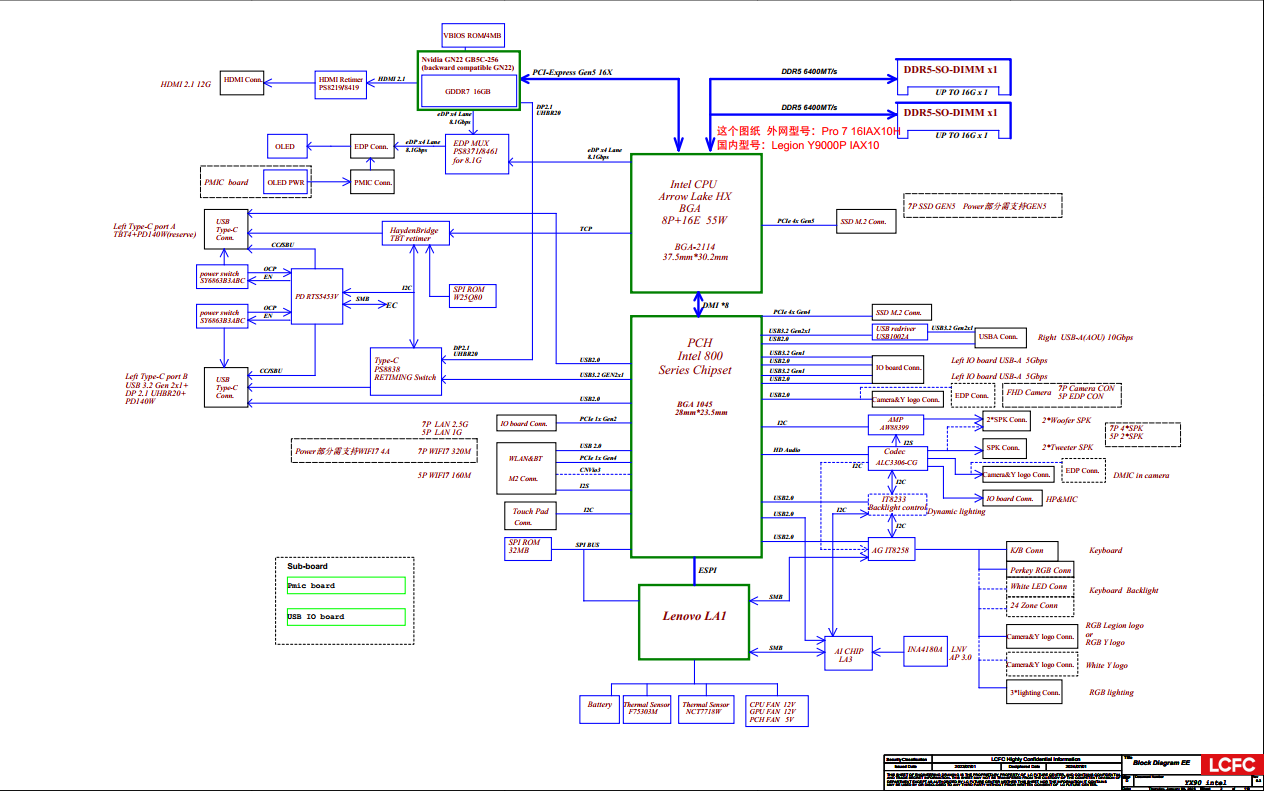Select the PMIC board dashed label
Image resolution: width=1264 pixels, height=791 pixels.
pos(225,183)
